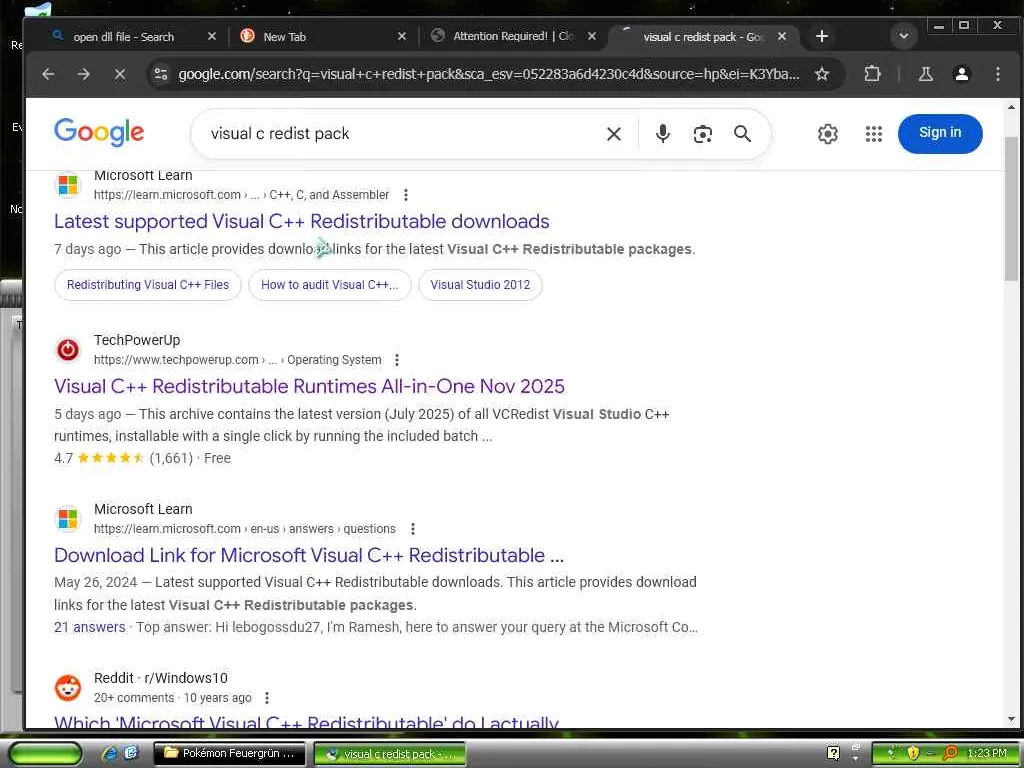The width and height of the screenshot is (1024, 768).
Task: Open 'Latest supported Visual C++ Redistributable downloads'
Action: pyautogui.click(x=302, y=221)
